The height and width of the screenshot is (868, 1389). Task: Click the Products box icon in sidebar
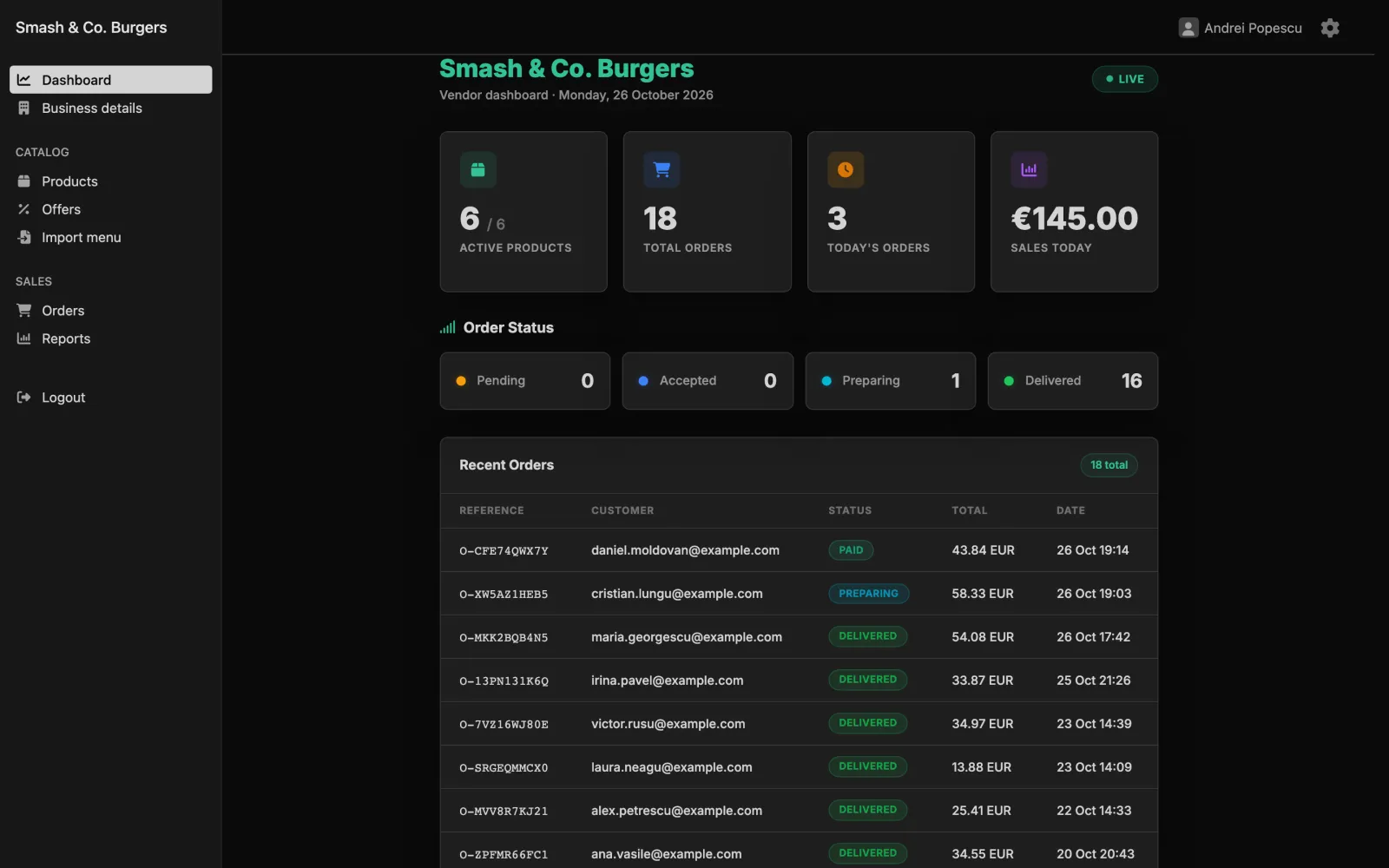(24, 181)
